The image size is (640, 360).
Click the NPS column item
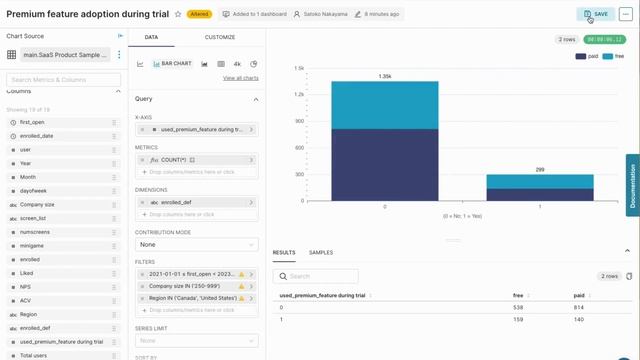pyautogui.click(x=63, y=287)
